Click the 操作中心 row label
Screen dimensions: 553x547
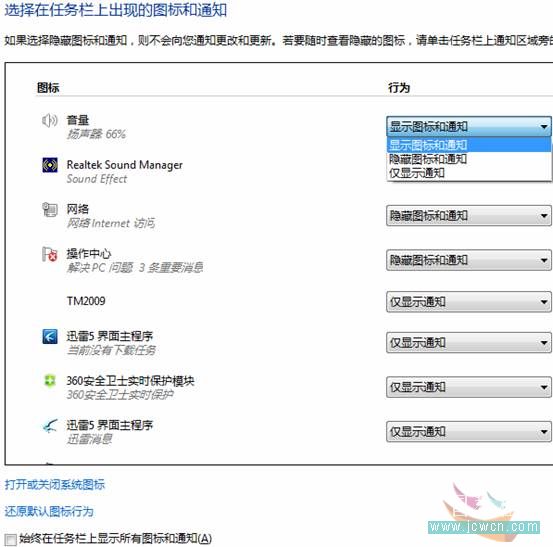point(89,254)
